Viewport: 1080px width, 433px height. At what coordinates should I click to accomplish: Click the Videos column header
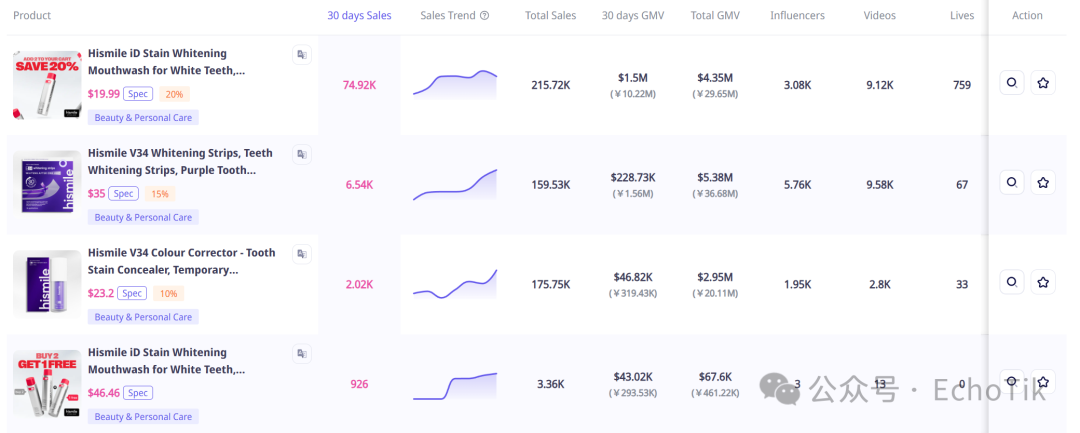[880, 15]
